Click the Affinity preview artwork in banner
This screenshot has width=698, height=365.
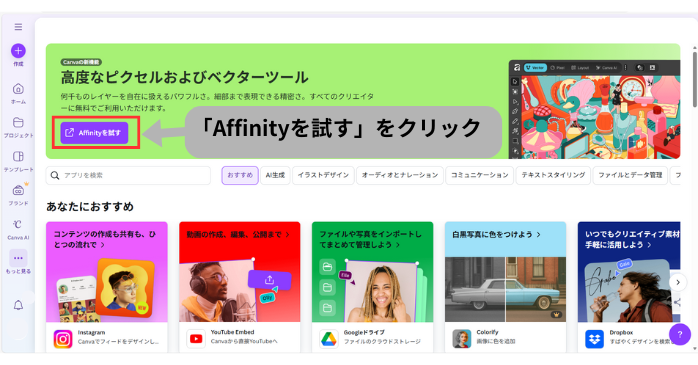pos(600,117)
